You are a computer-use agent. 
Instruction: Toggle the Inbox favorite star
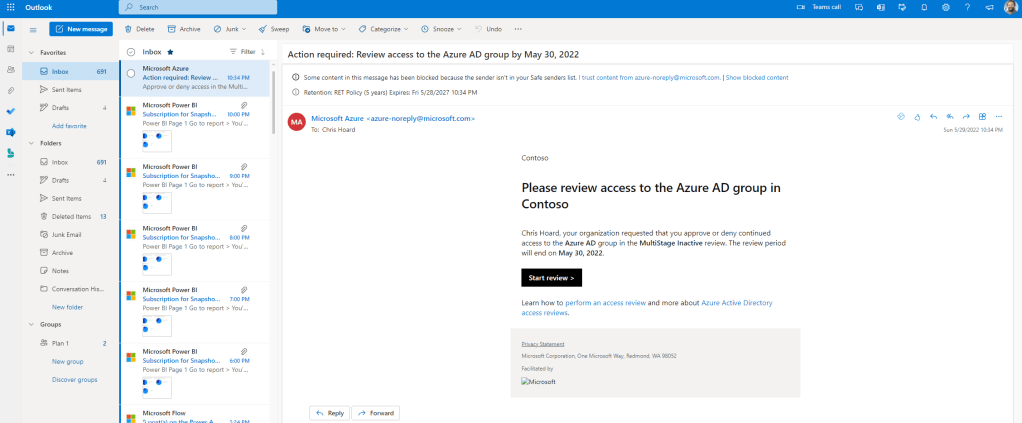[x=170, y=51]
